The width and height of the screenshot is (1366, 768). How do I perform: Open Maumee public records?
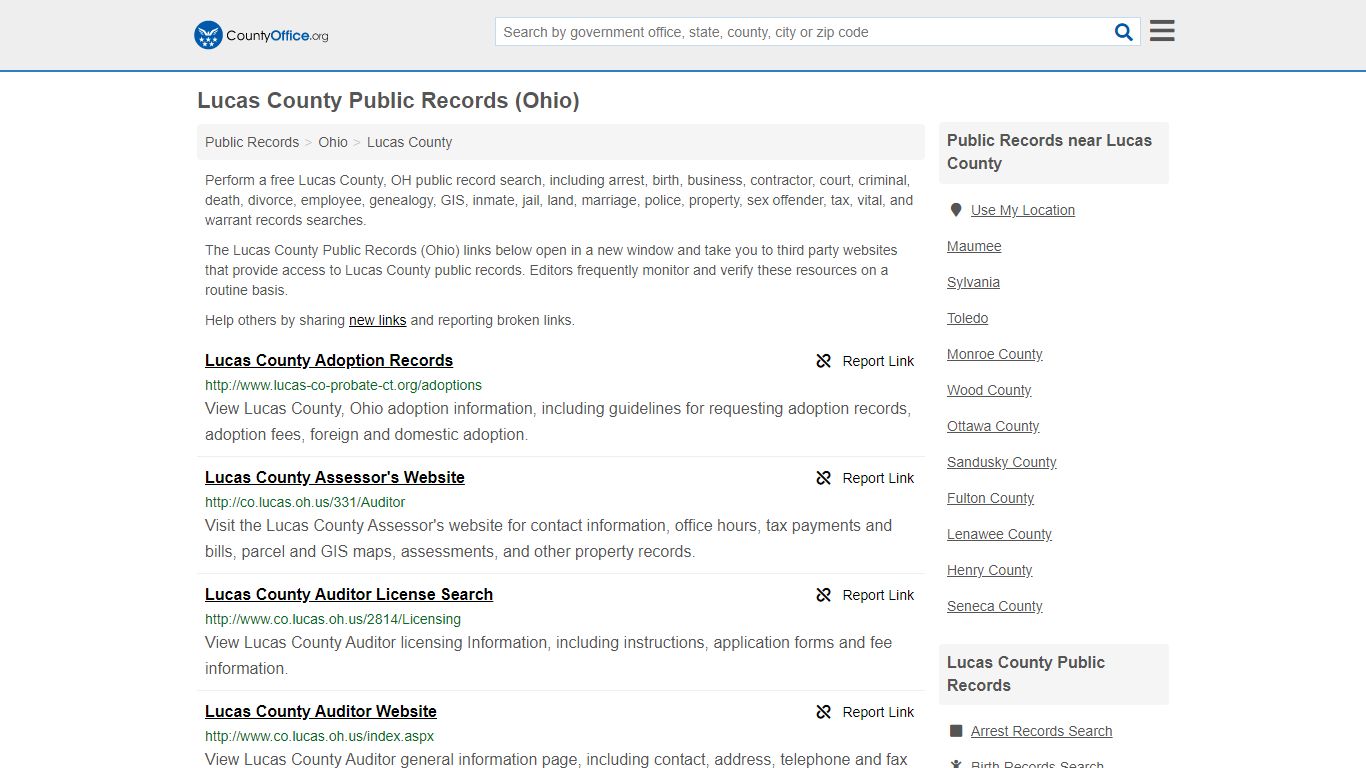pos(974,246)
